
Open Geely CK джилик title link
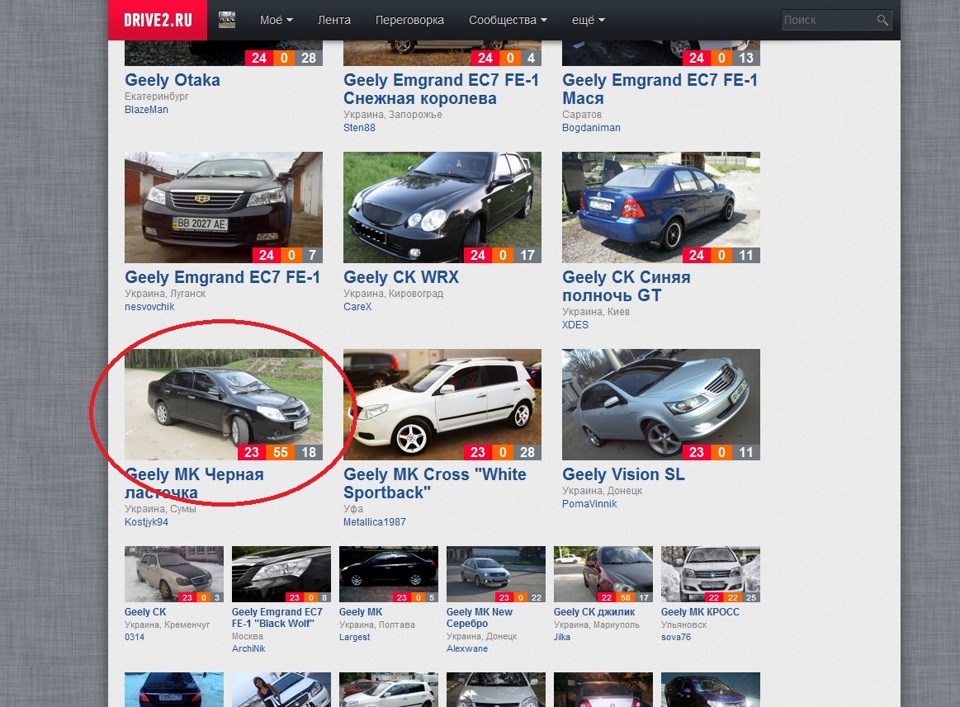(594, 612)
